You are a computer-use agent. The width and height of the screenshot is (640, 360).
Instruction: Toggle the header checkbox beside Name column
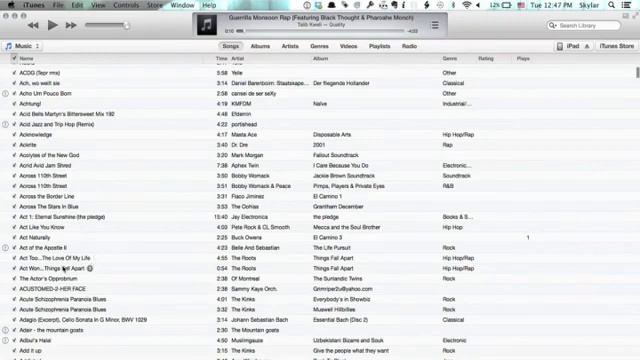(x=14, y=58)
